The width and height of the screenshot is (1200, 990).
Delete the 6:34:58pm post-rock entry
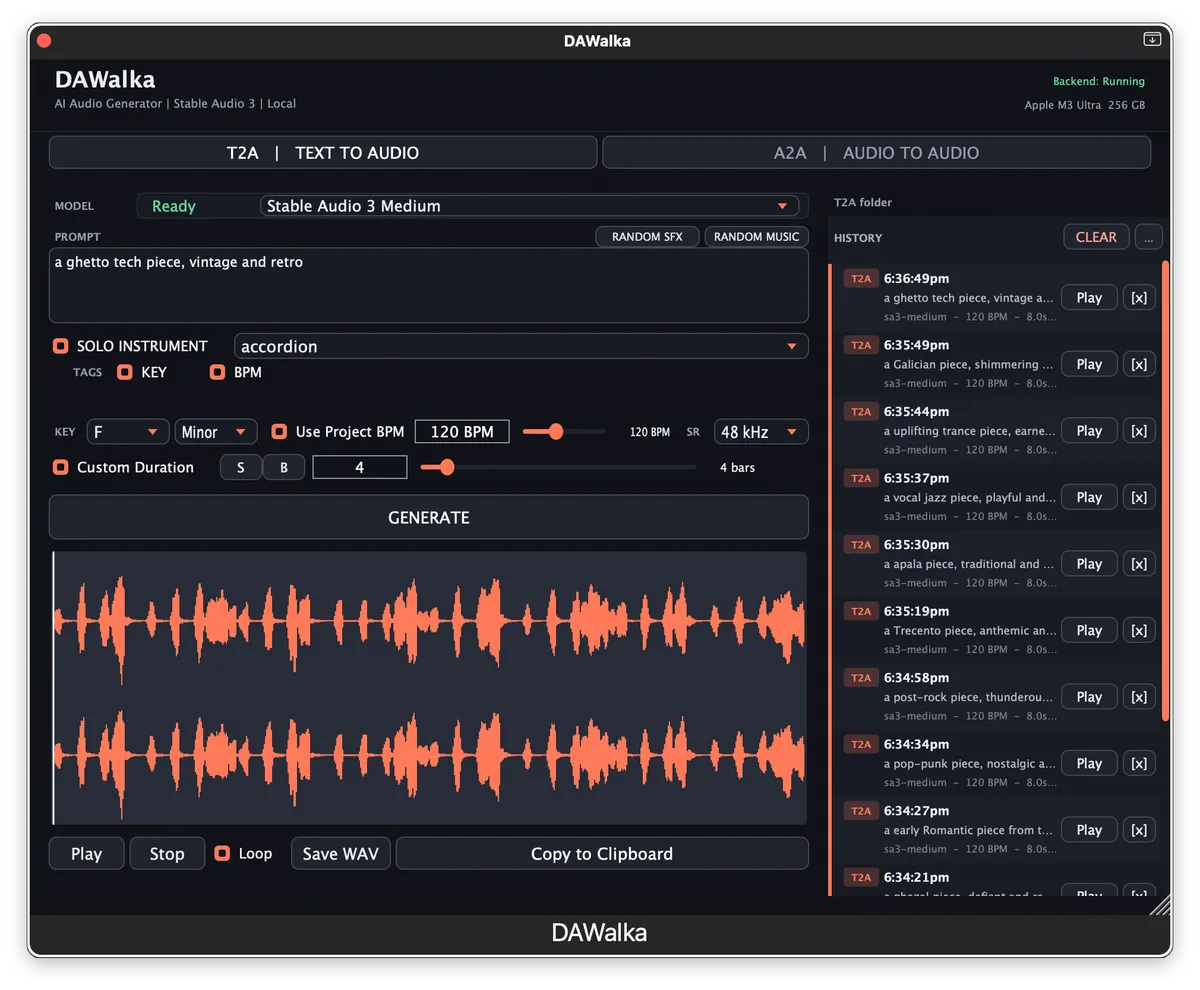[1139, 697]
